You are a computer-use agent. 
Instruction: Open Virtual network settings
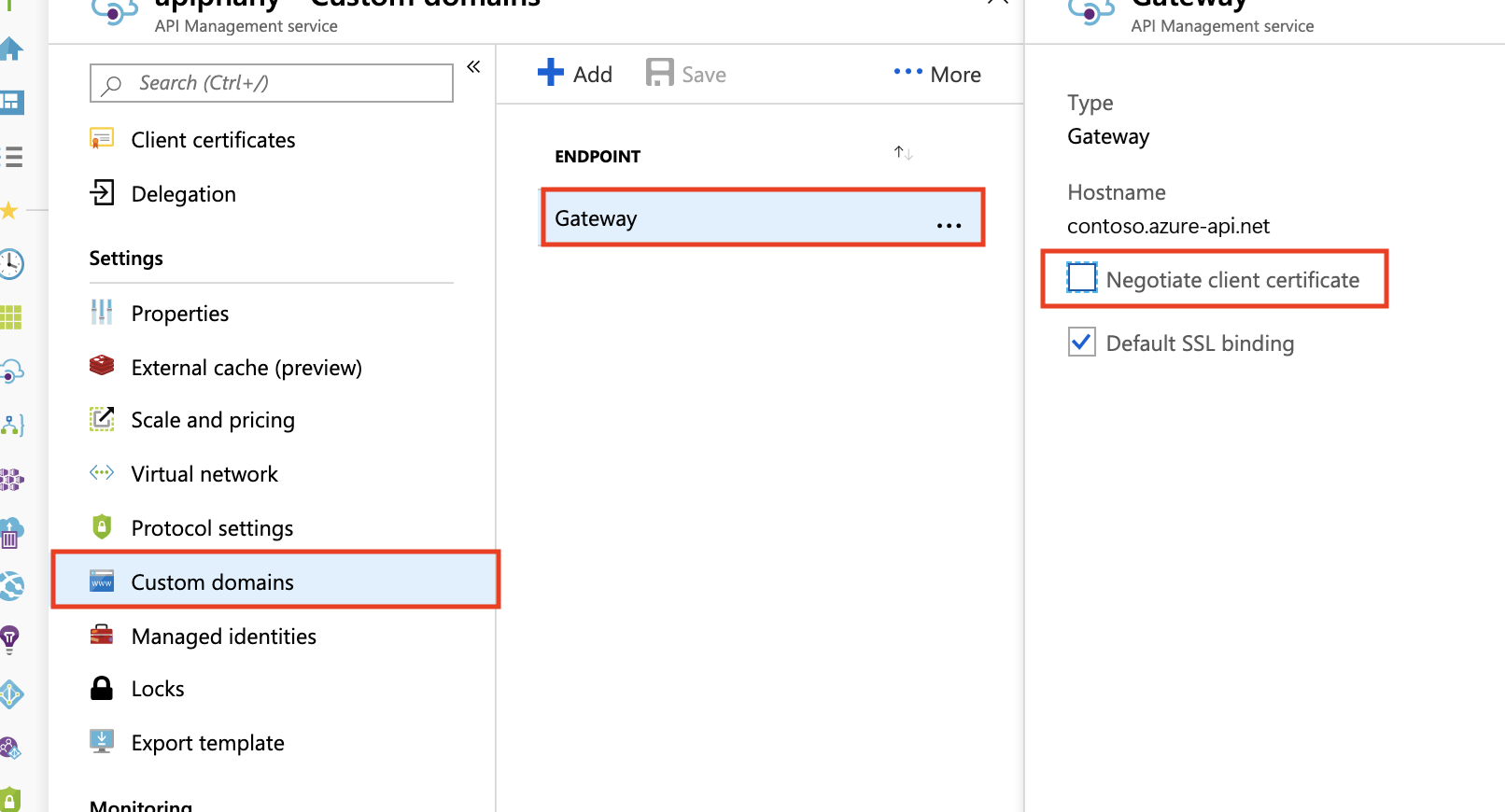tap(204, 474)
